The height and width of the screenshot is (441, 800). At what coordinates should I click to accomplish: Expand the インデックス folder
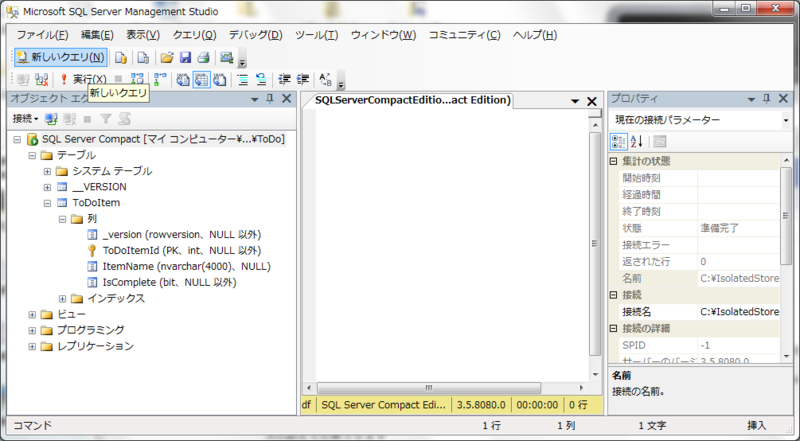click(x=62, y=299)
